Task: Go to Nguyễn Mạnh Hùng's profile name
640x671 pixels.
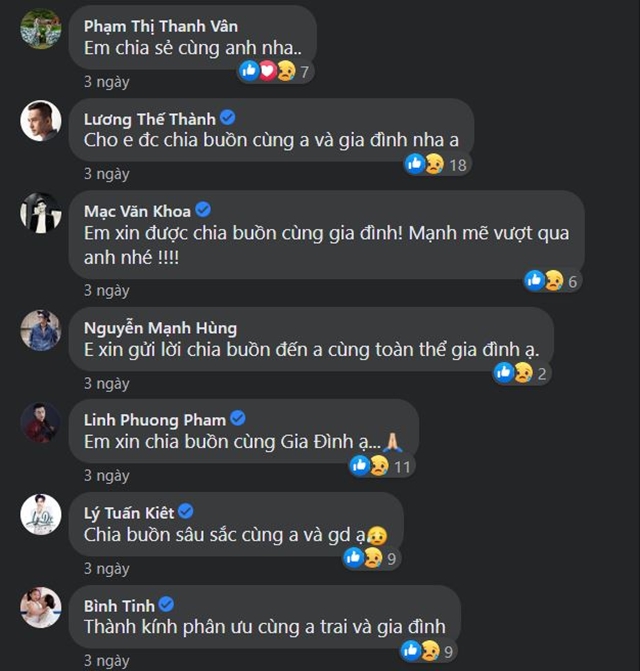Action: [160, 327]
